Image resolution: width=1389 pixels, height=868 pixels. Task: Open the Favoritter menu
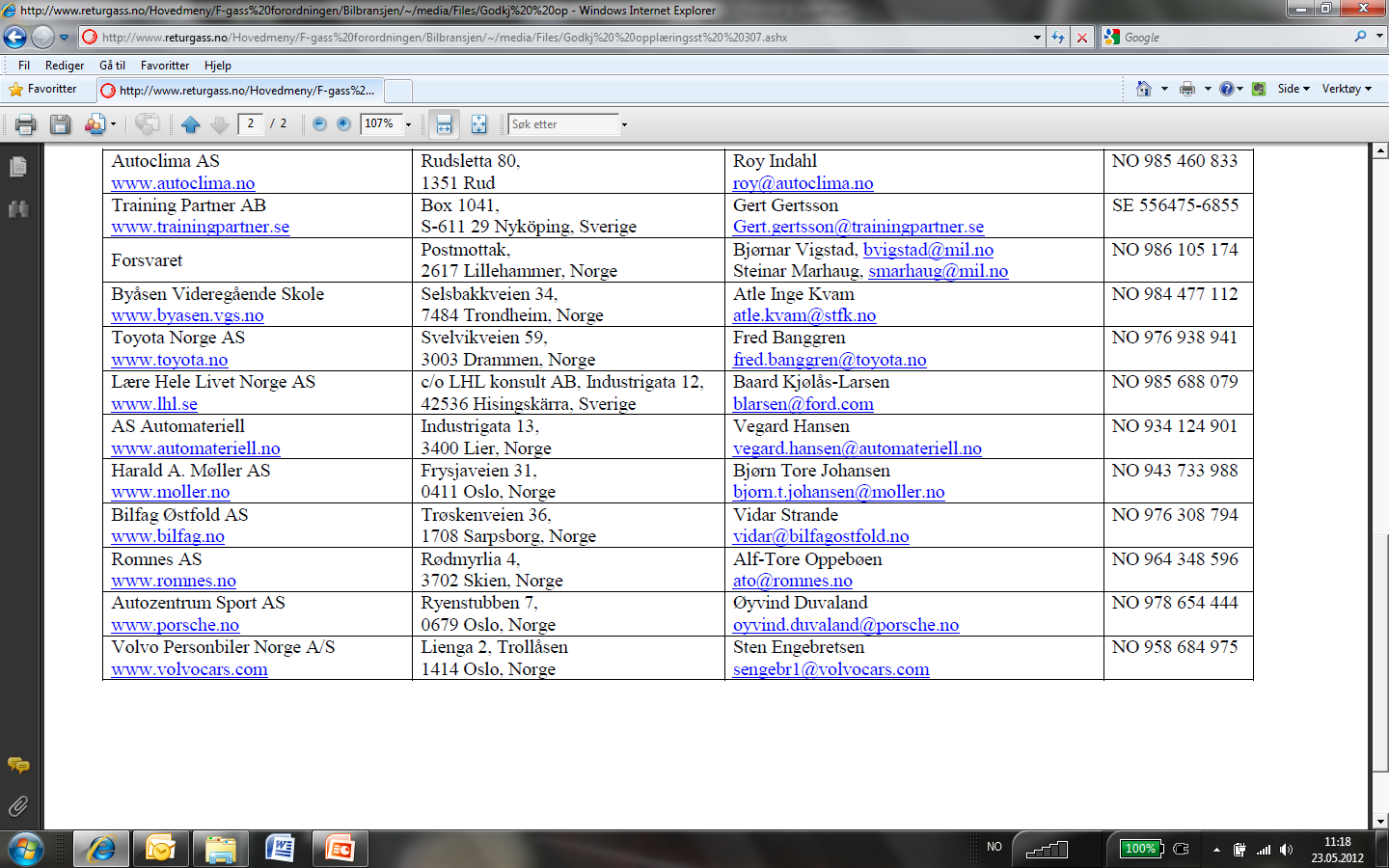pos(165,66)
